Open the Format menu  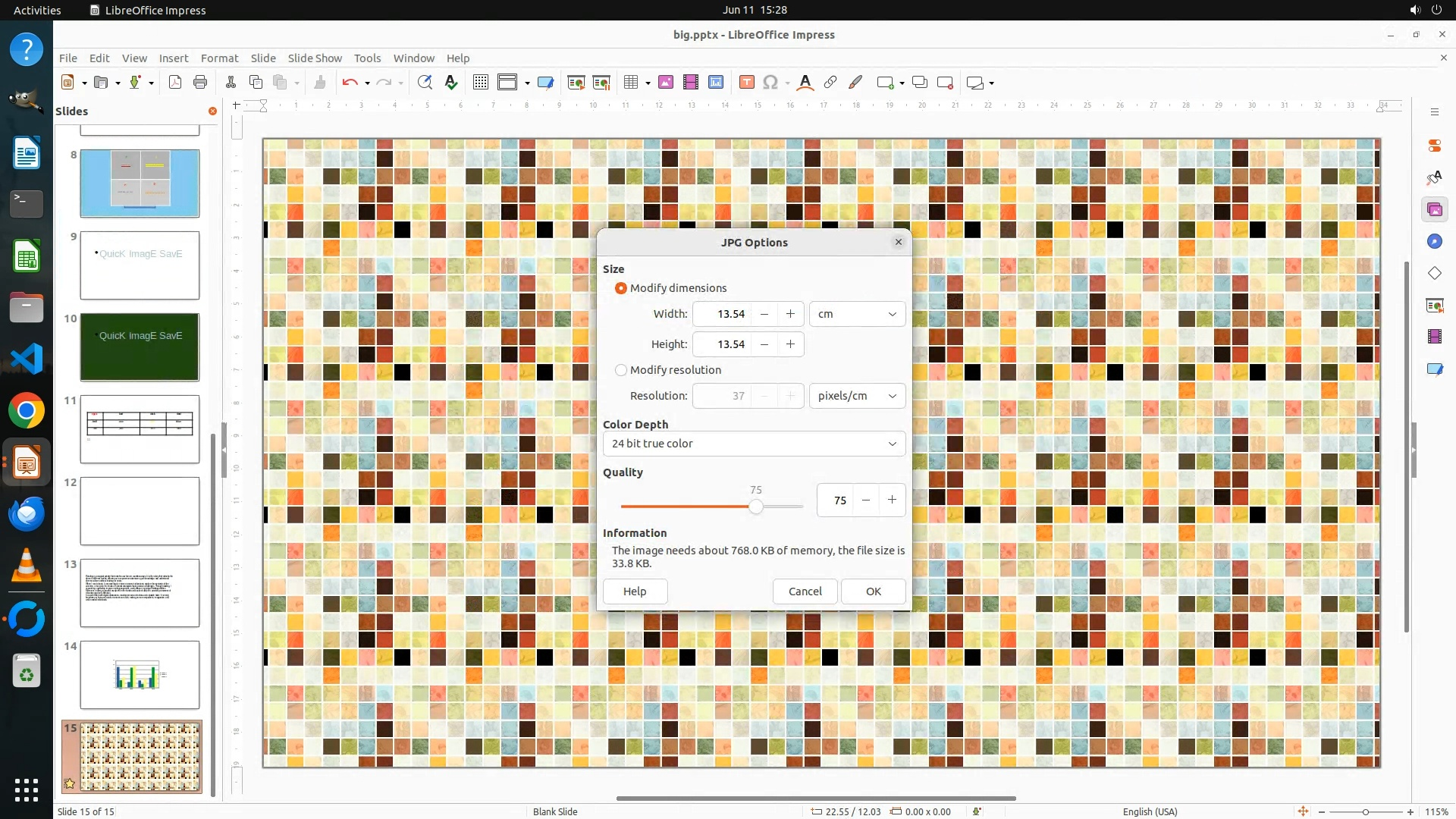pos(219,58)
